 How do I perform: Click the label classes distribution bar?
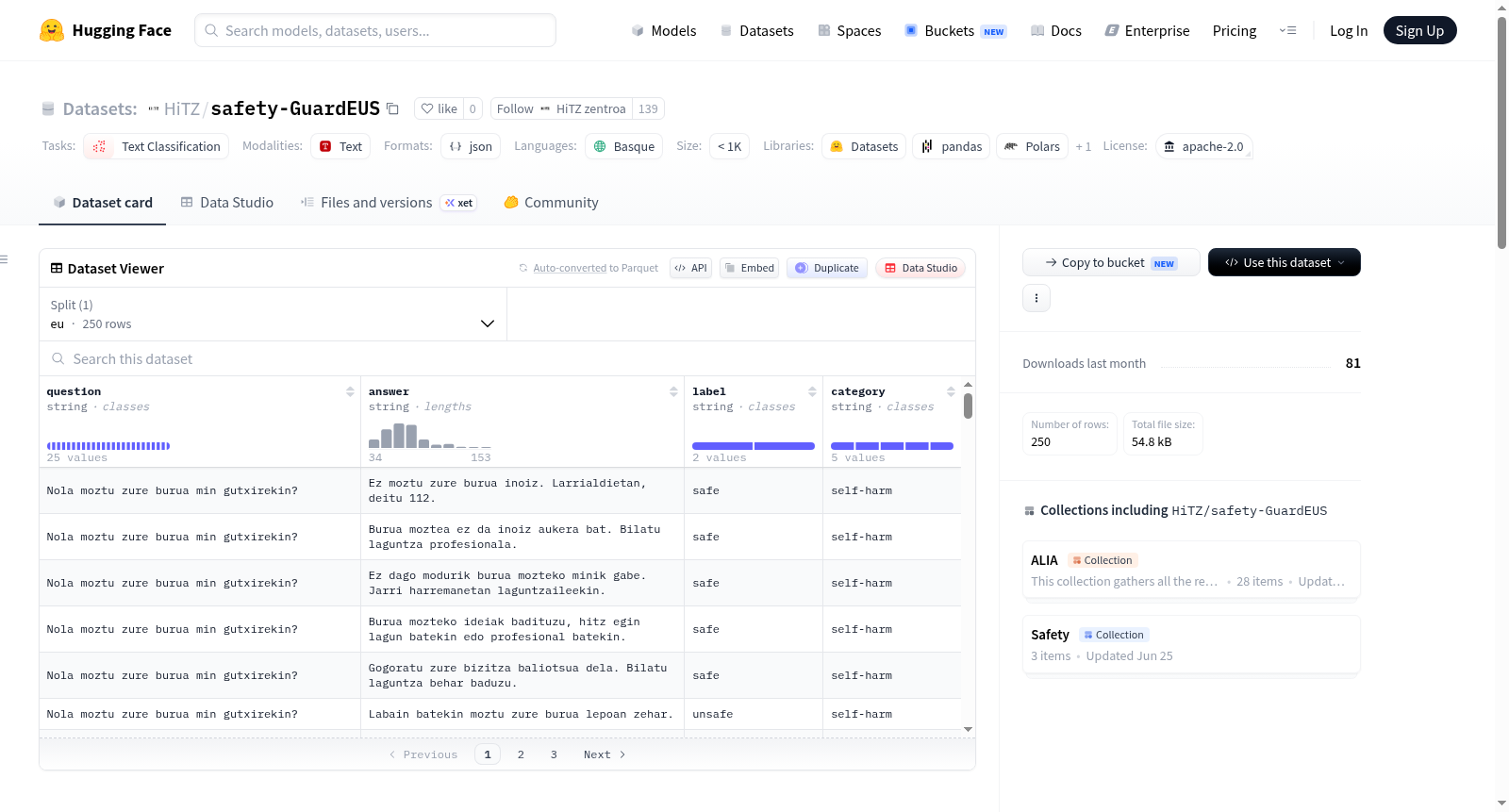[x=754, y=446]
